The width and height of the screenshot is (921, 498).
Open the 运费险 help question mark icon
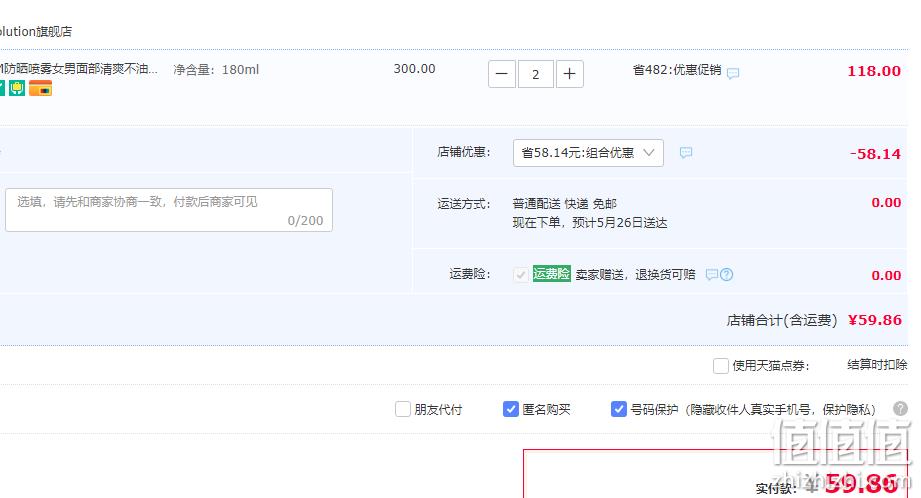pyautogui.click(x=727, y=274)
